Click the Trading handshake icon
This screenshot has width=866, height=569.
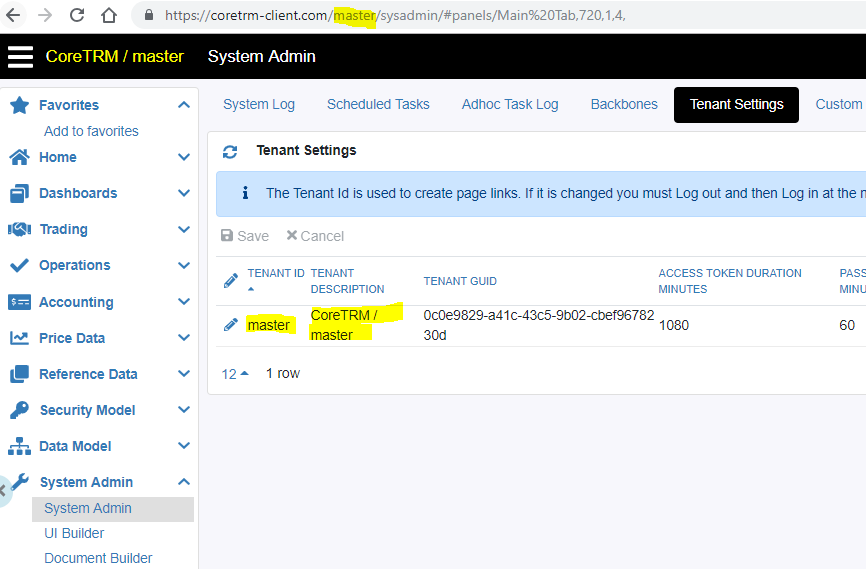coord(19,229)
